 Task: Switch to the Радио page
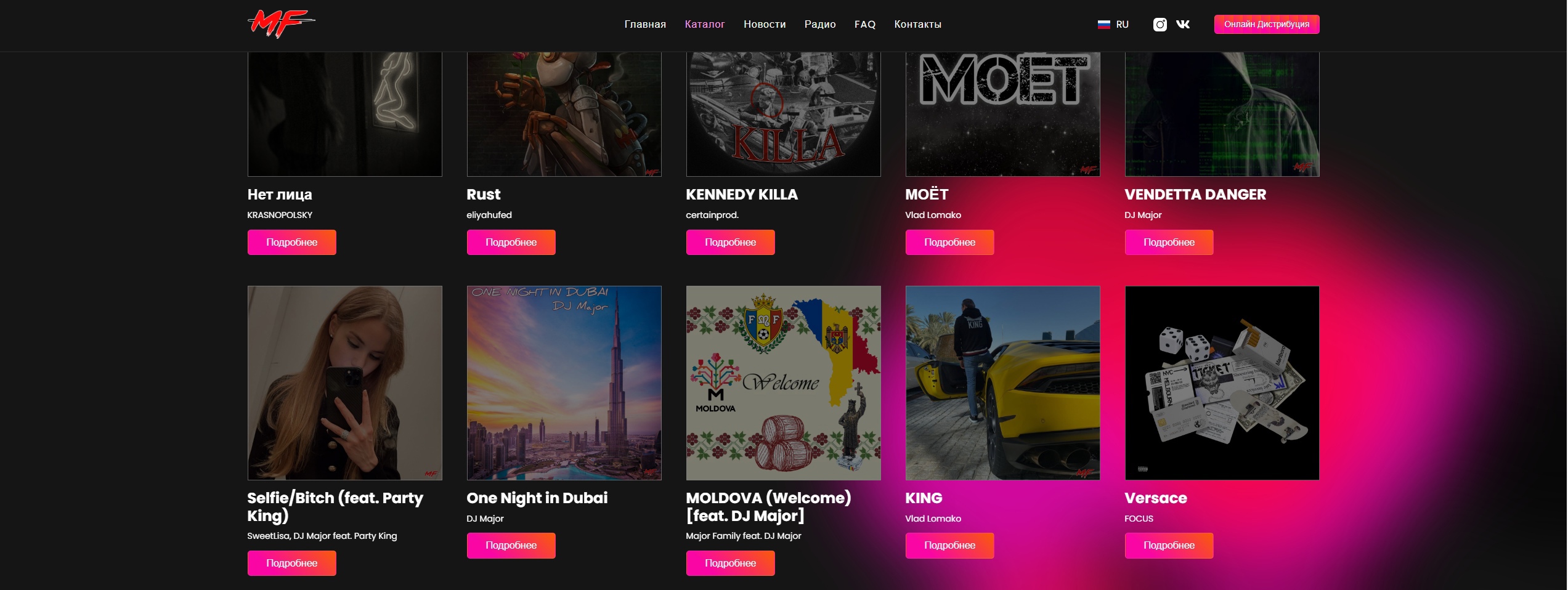click(820, 25)
